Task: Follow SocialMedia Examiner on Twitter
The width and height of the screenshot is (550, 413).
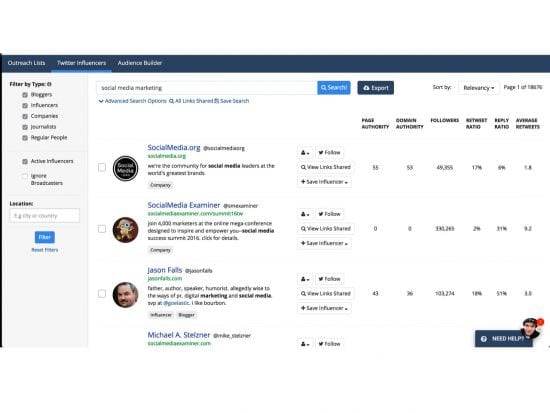Action: pyautogui.click(x=329, y=214)
